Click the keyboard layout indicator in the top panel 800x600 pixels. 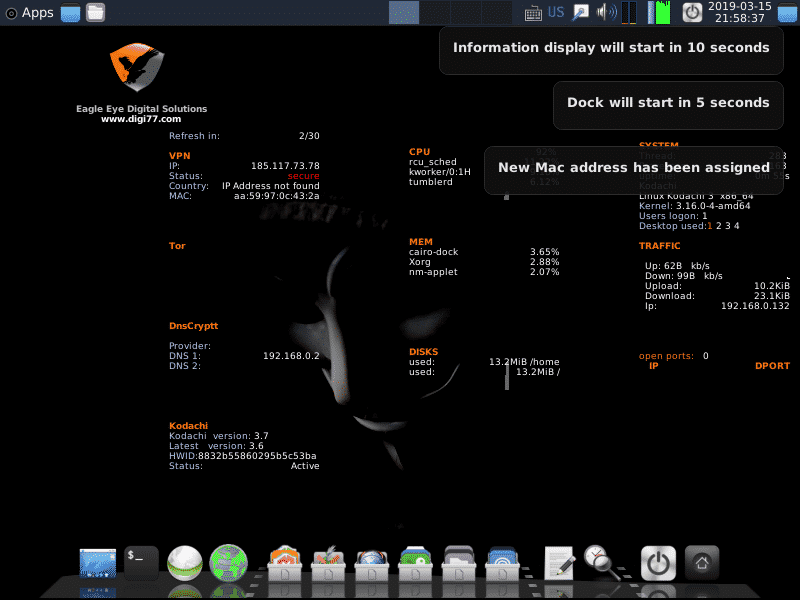click(532, 13)
